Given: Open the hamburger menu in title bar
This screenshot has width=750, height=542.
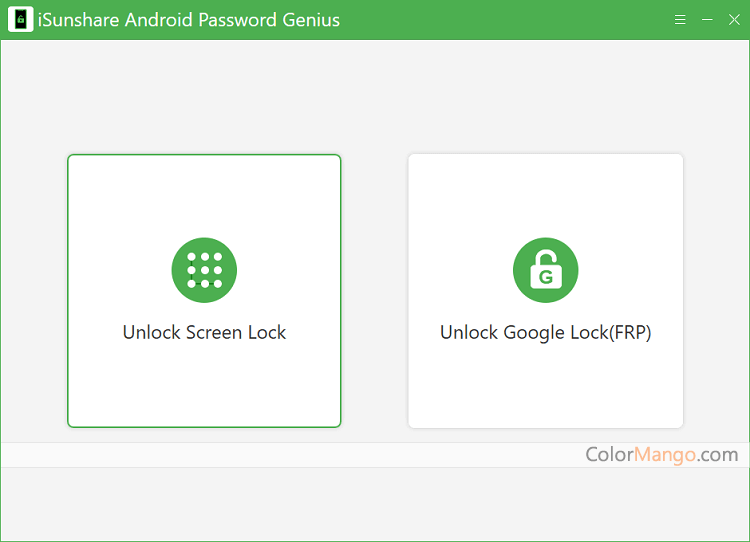Looking at the screenshot, I should (x=680, y=20).
